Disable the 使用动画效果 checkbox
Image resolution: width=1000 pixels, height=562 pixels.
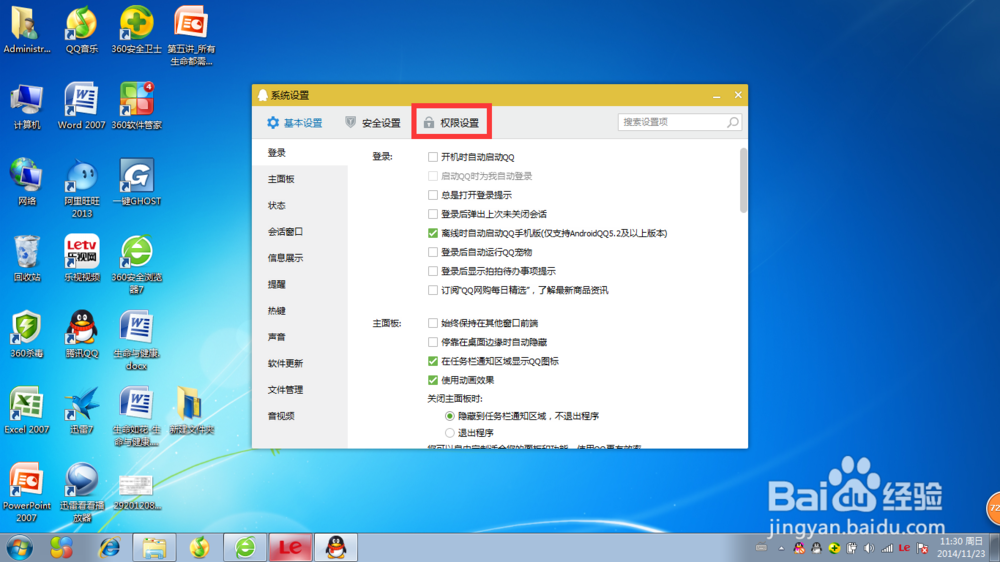[x=432, y=380]
